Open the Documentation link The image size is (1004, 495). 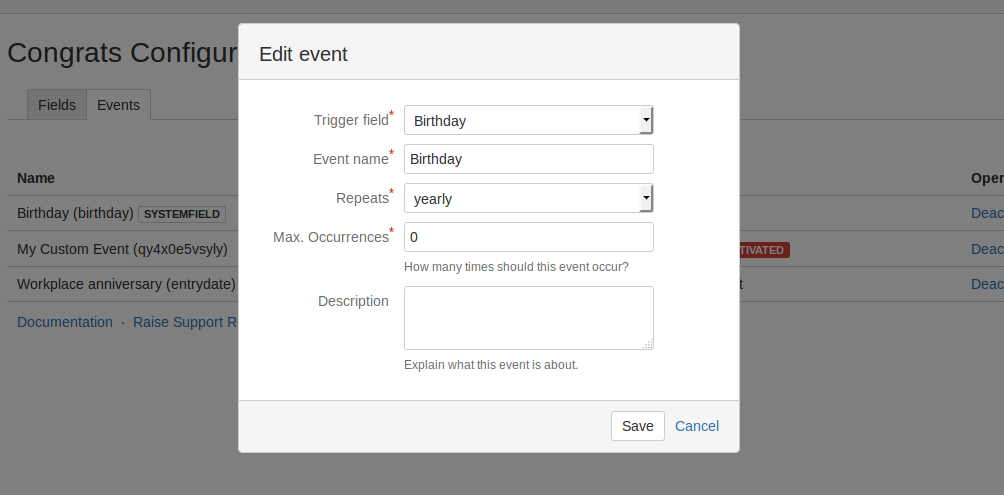coord(65,322)
